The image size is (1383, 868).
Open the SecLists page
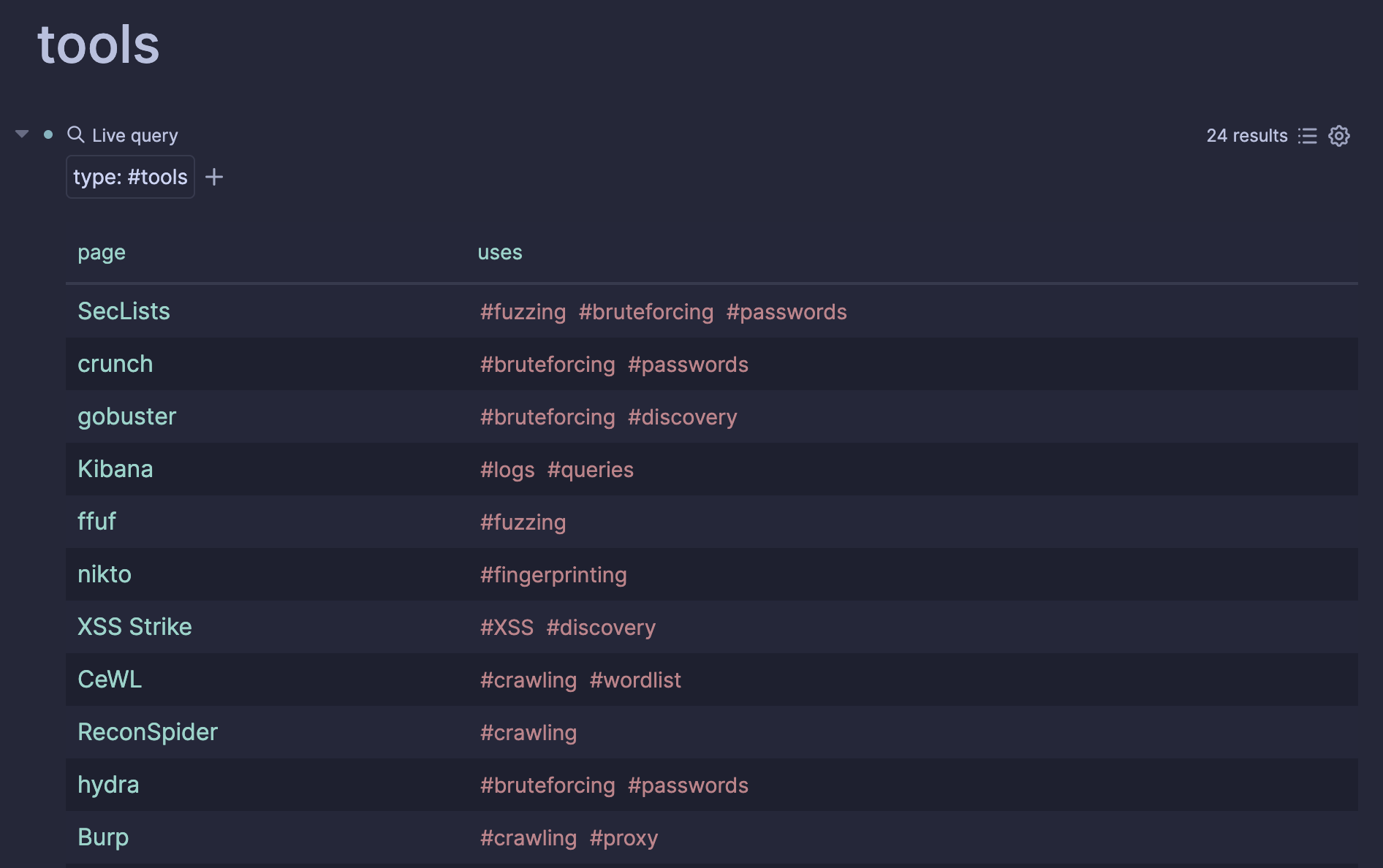point(124,311)
